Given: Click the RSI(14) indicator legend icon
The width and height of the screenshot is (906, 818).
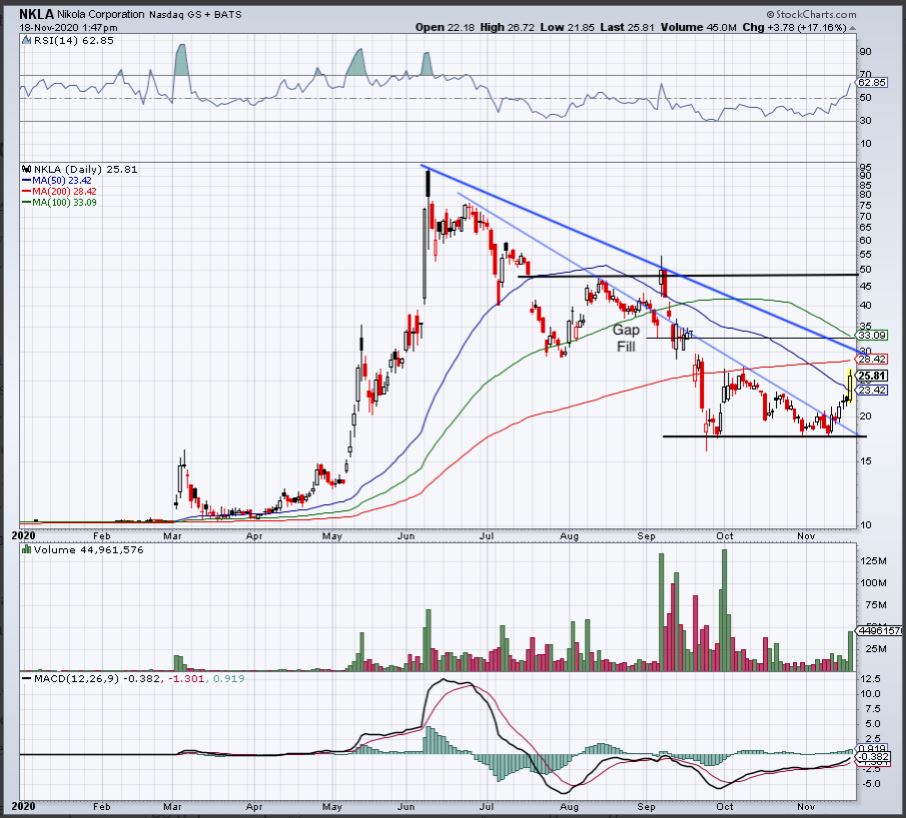Looking at the screenshot, I should click(x=27, y=40).
